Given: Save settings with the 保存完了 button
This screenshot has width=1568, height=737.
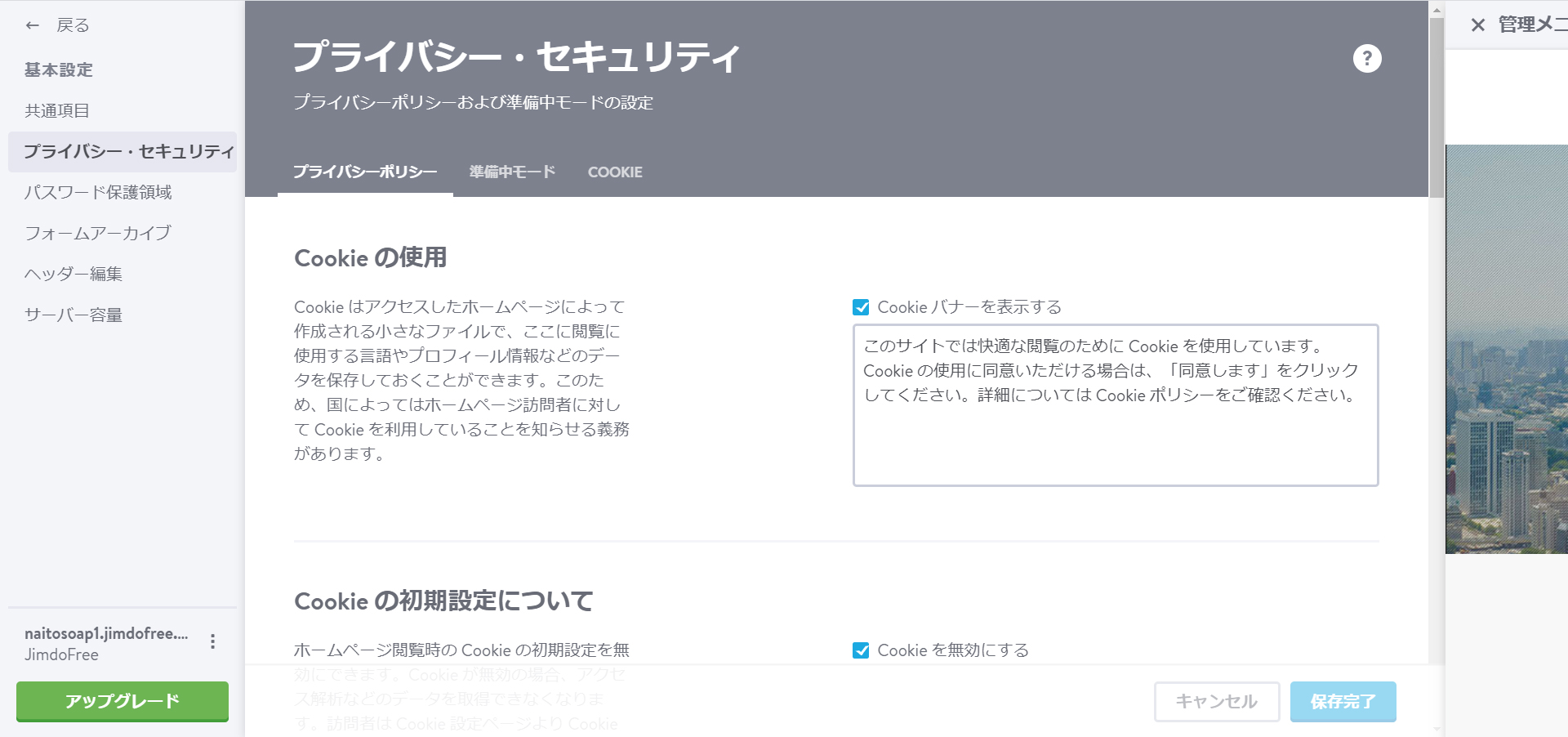Looking at the screenshot, I should pyautogui.click(x=1343, y=701).
